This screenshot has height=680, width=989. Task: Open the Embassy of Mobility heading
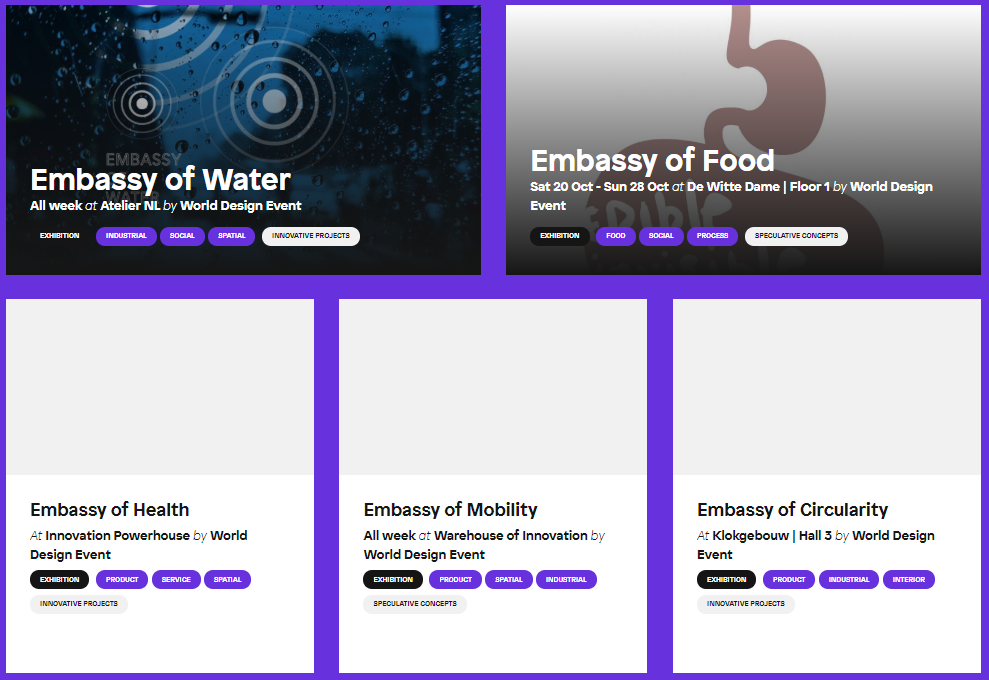click(x=450, y=510)
